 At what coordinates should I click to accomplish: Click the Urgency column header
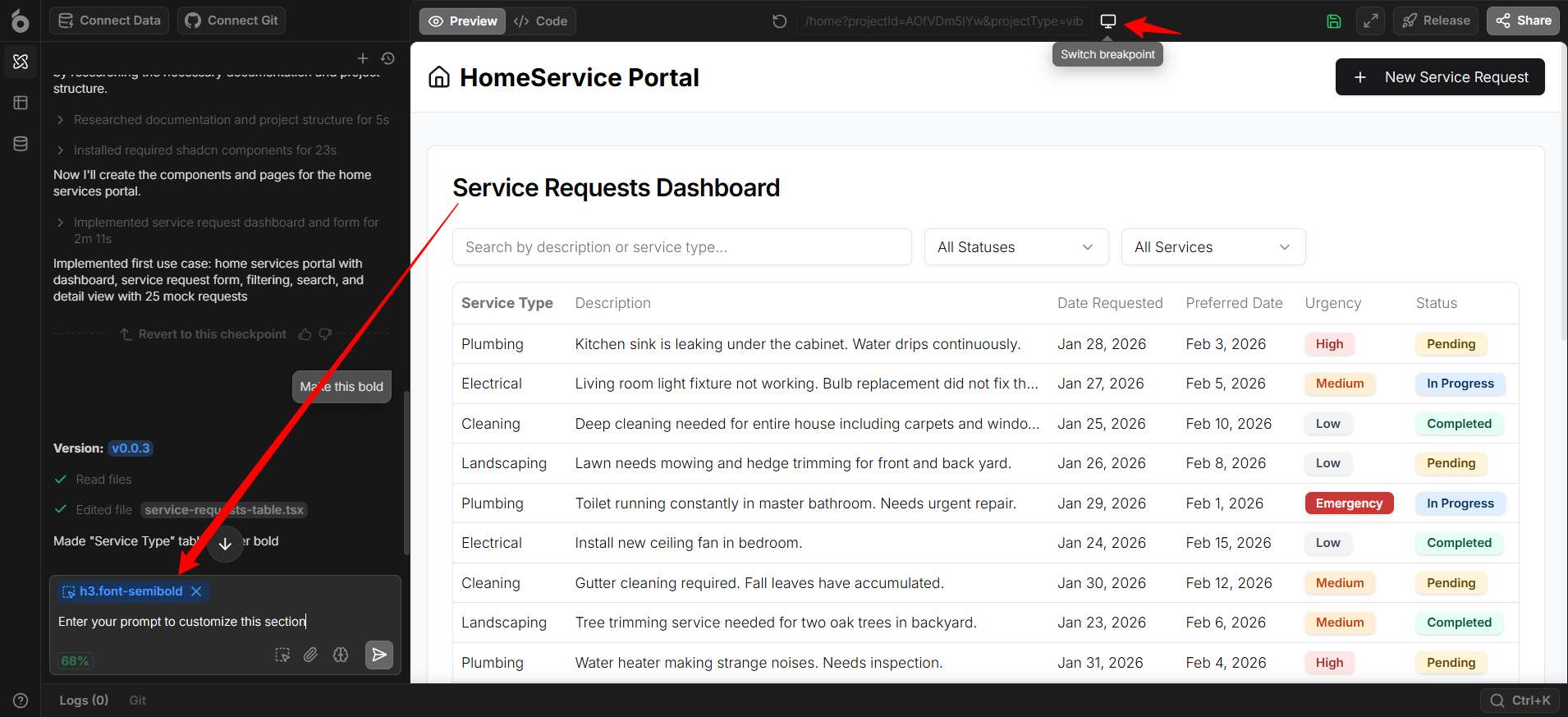pyautogui.click(x=1333, y=303)
